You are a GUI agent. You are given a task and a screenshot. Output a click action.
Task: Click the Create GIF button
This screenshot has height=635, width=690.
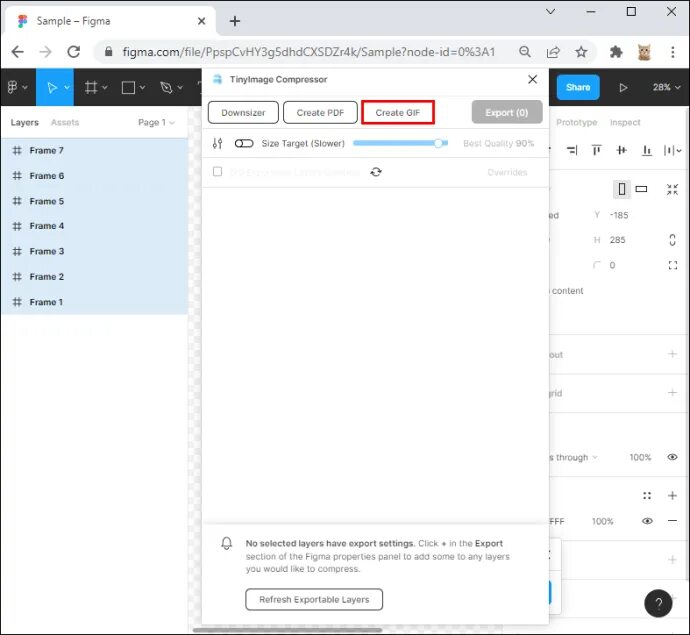pos(398,113)
